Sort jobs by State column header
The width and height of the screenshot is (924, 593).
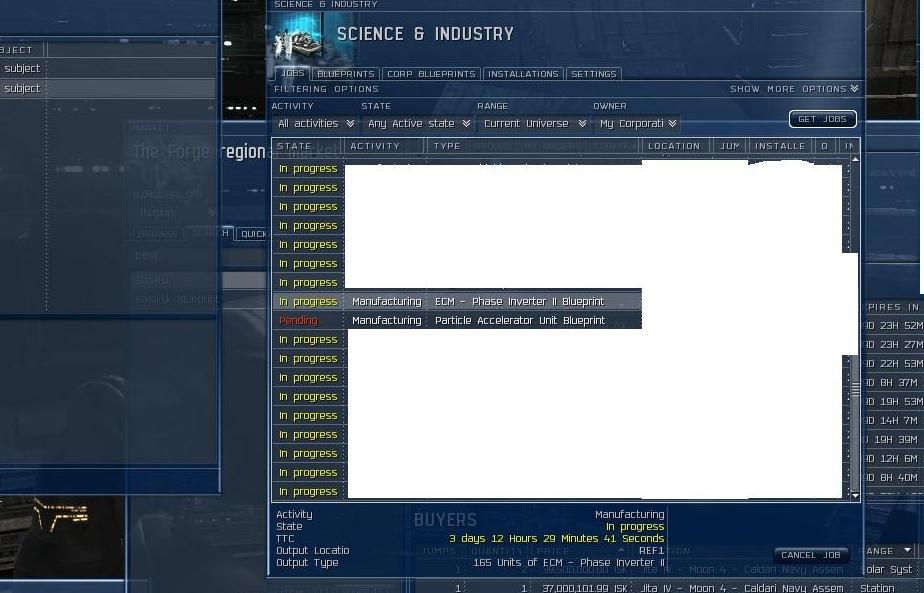point(308,146)
